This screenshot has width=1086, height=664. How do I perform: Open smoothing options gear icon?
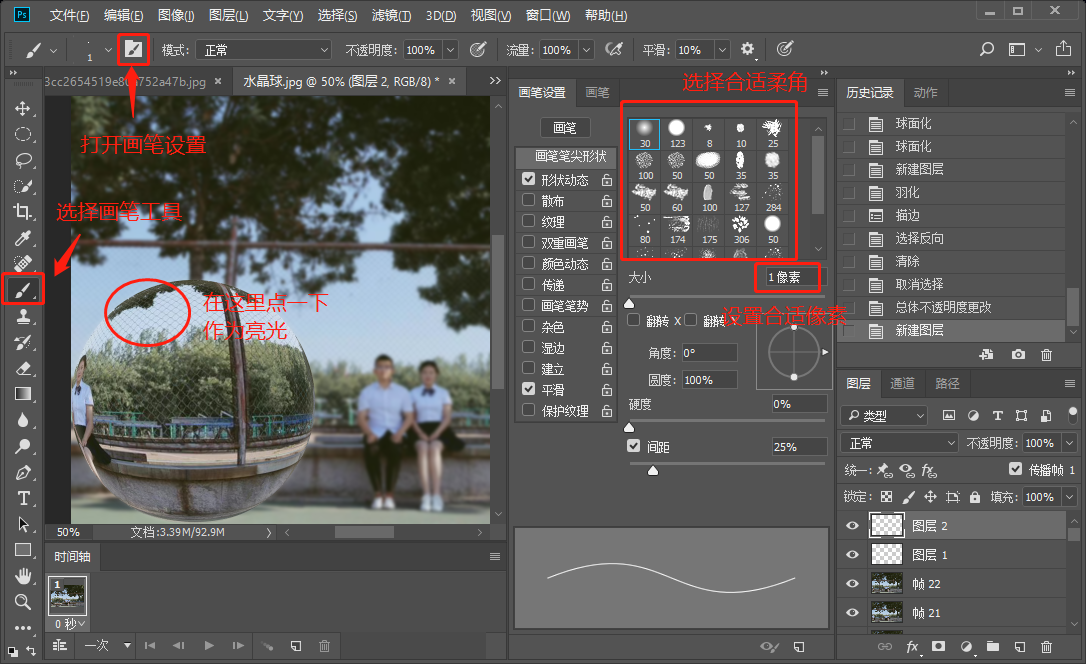click(x=747, y=49)
